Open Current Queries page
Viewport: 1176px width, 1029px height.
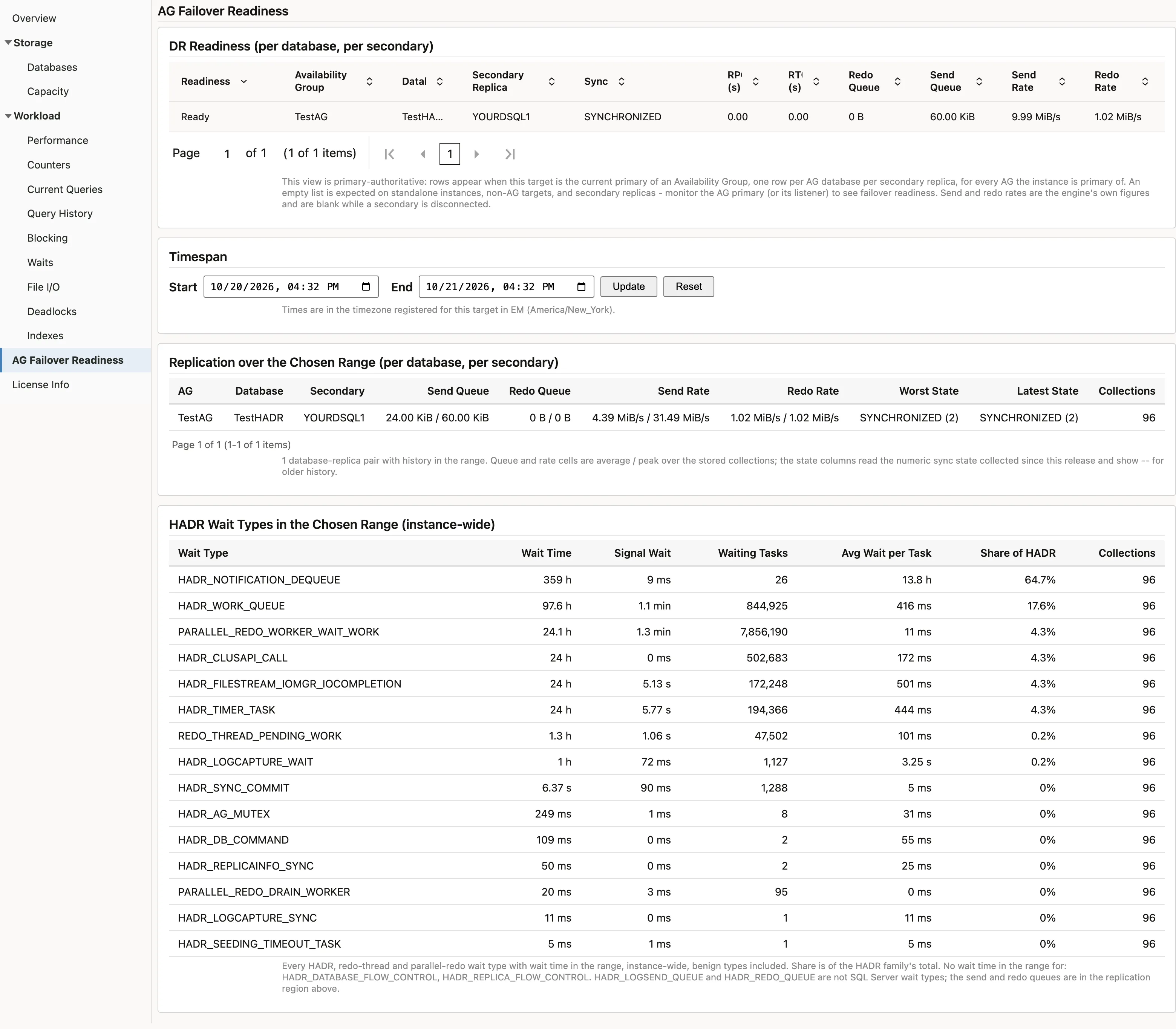pyautogui.click(x=65, y=190)
